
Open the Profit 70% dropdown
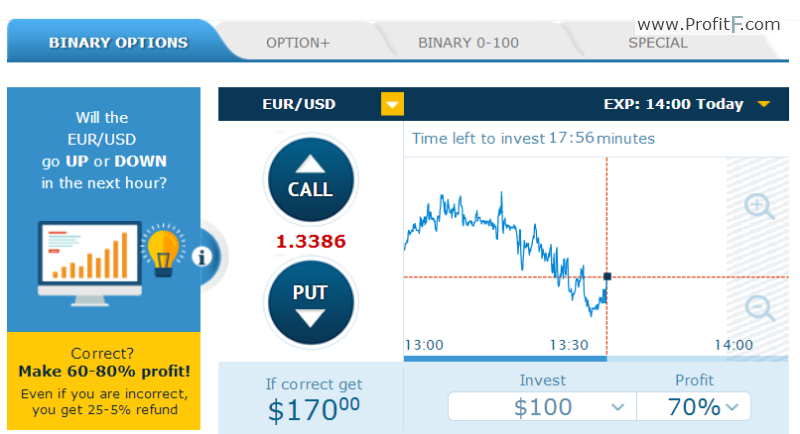point(694,406)
